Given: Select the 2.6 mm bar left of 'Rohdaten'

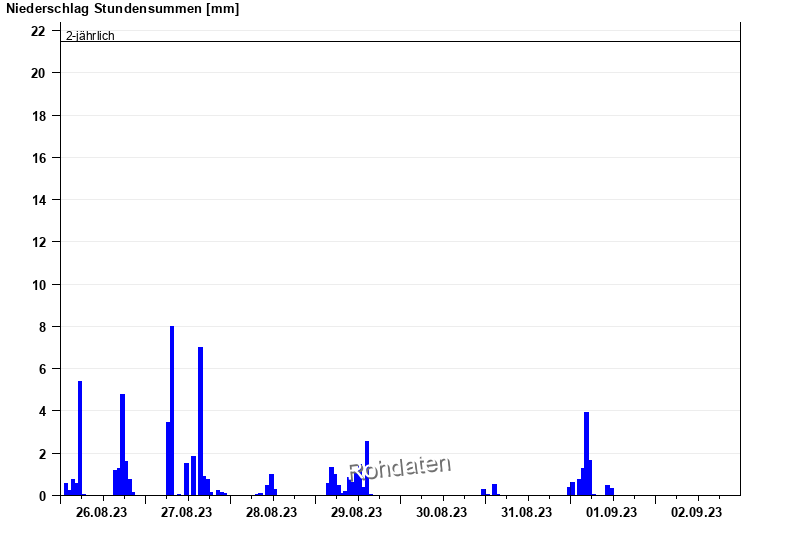Looking at the screenshot, I should (367, 468).
